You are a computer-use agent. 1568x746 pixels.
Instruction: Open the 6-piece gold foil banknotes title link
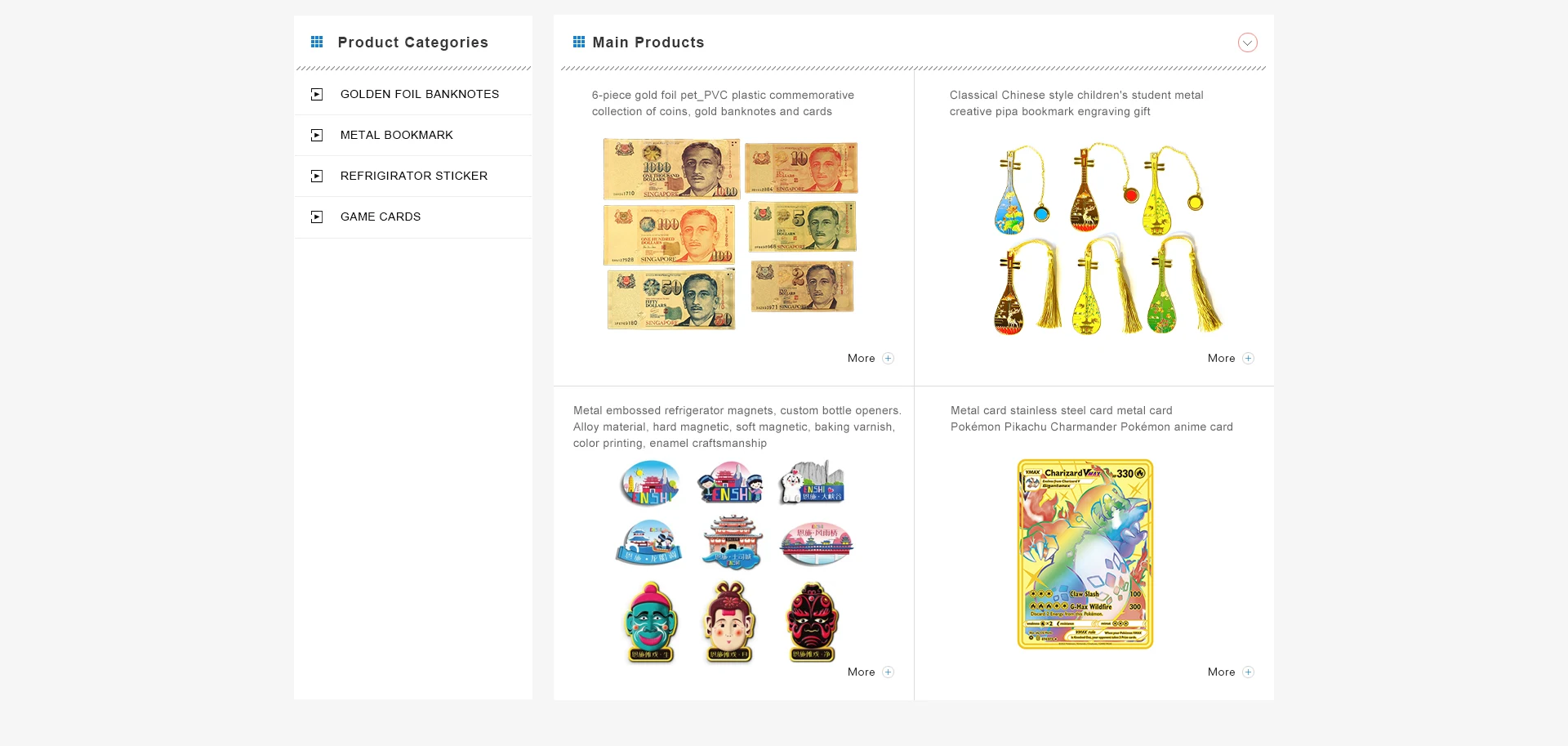pos(723,104)
